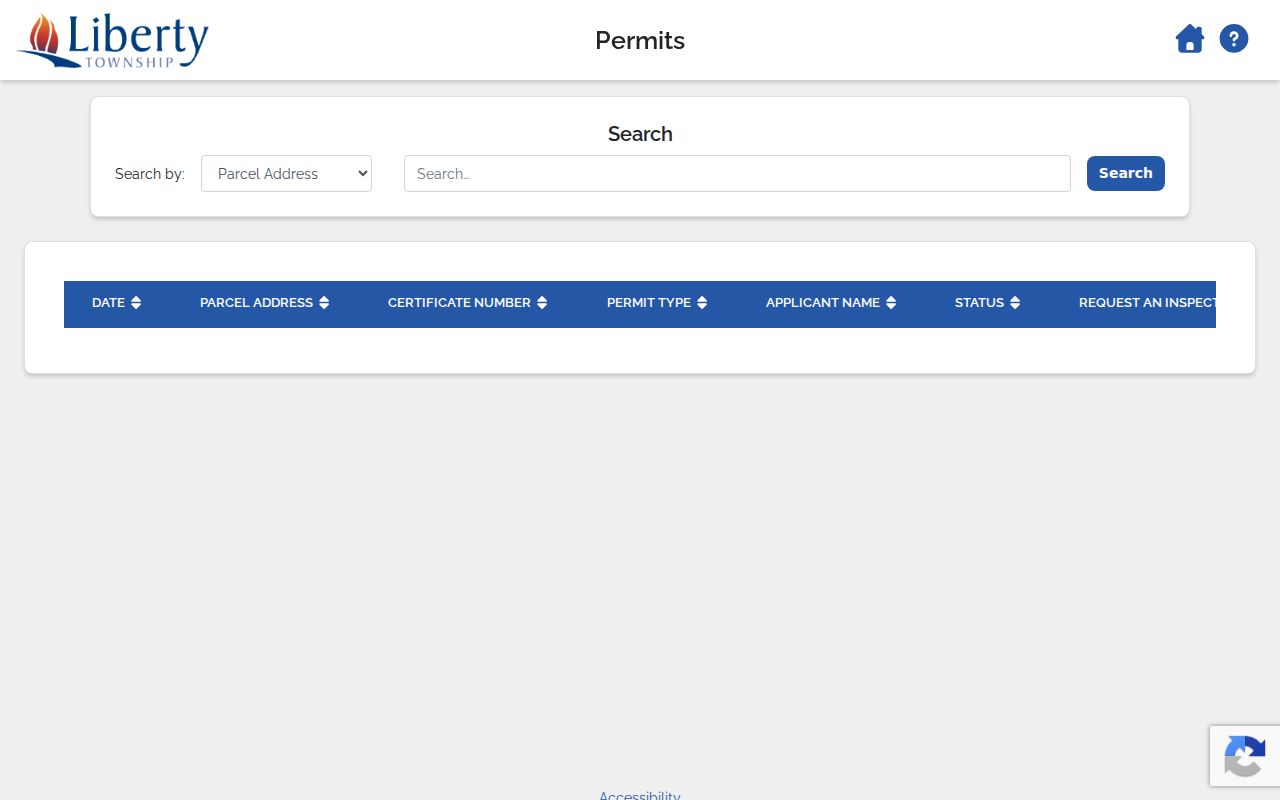Go to the home page icon
This screenshot has height=800, width=1280.
pyautogui.click(x=1189, y=40)
